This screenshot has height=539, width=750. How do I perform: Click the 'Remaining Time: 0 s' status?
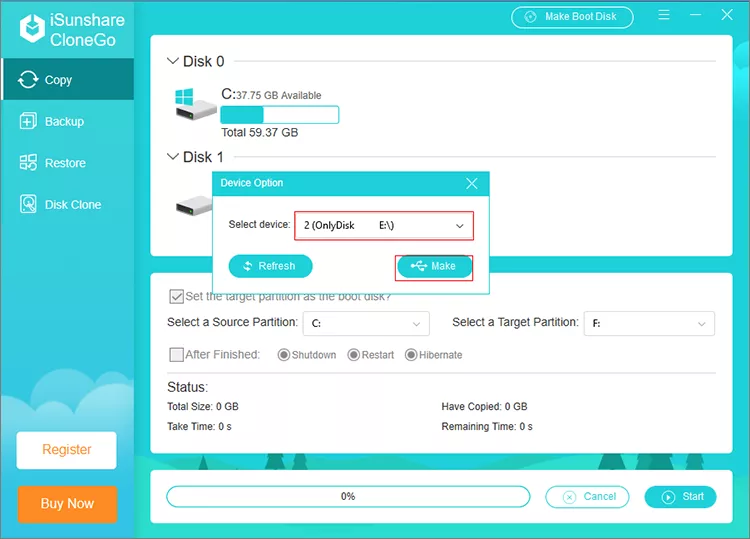point(487,427)
